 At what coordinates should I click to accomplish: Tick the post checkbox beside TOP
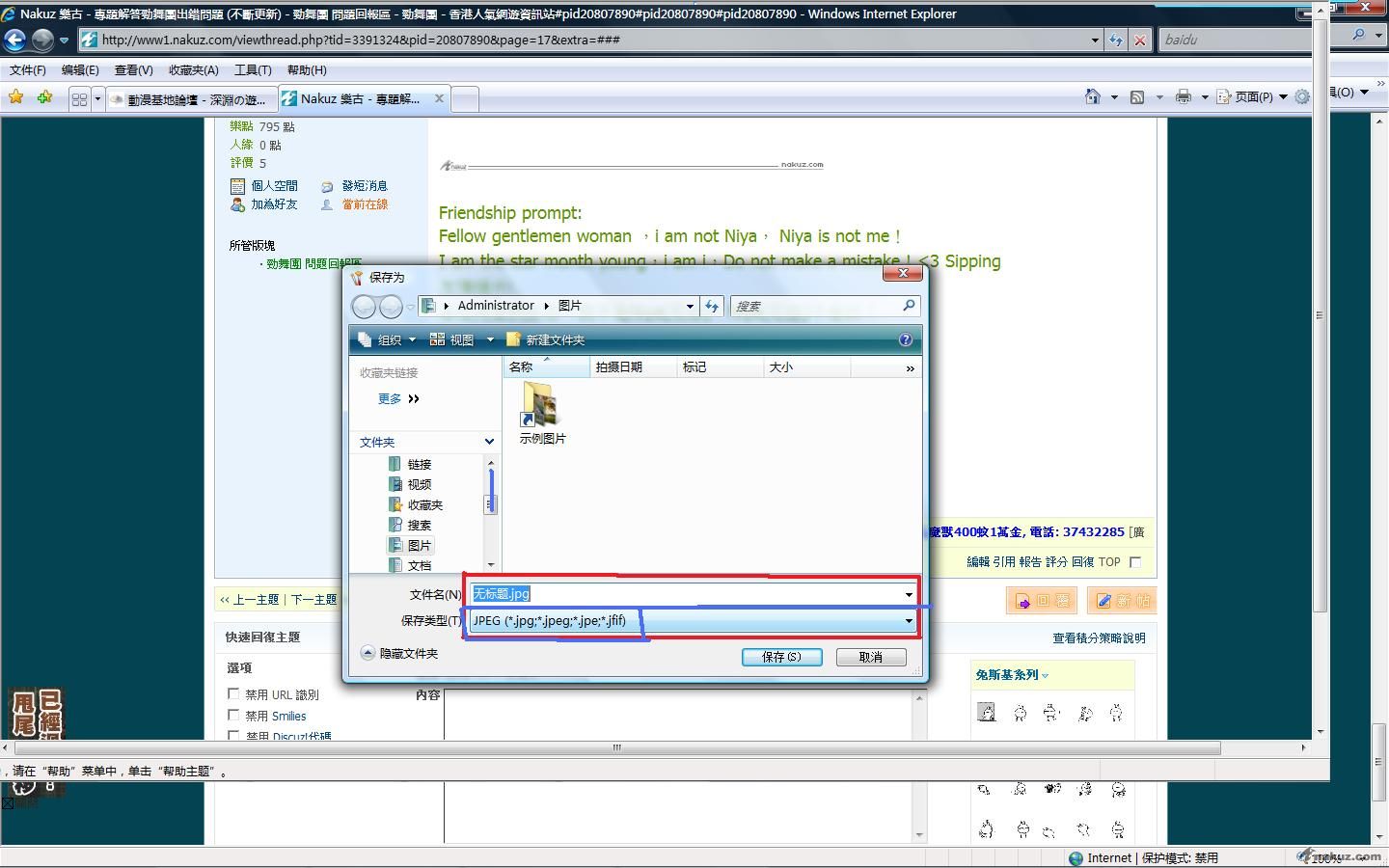point(1135,562)
